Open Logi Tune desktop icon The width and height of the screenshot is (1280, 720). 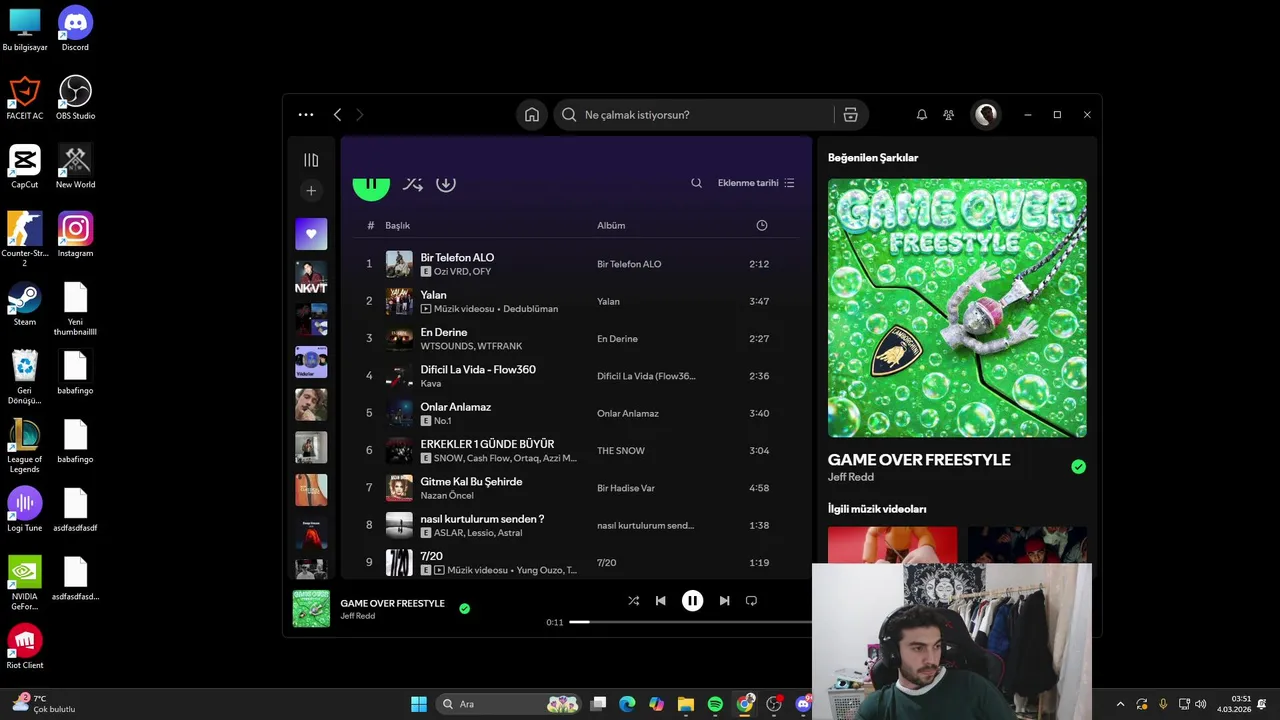[25, 510]
